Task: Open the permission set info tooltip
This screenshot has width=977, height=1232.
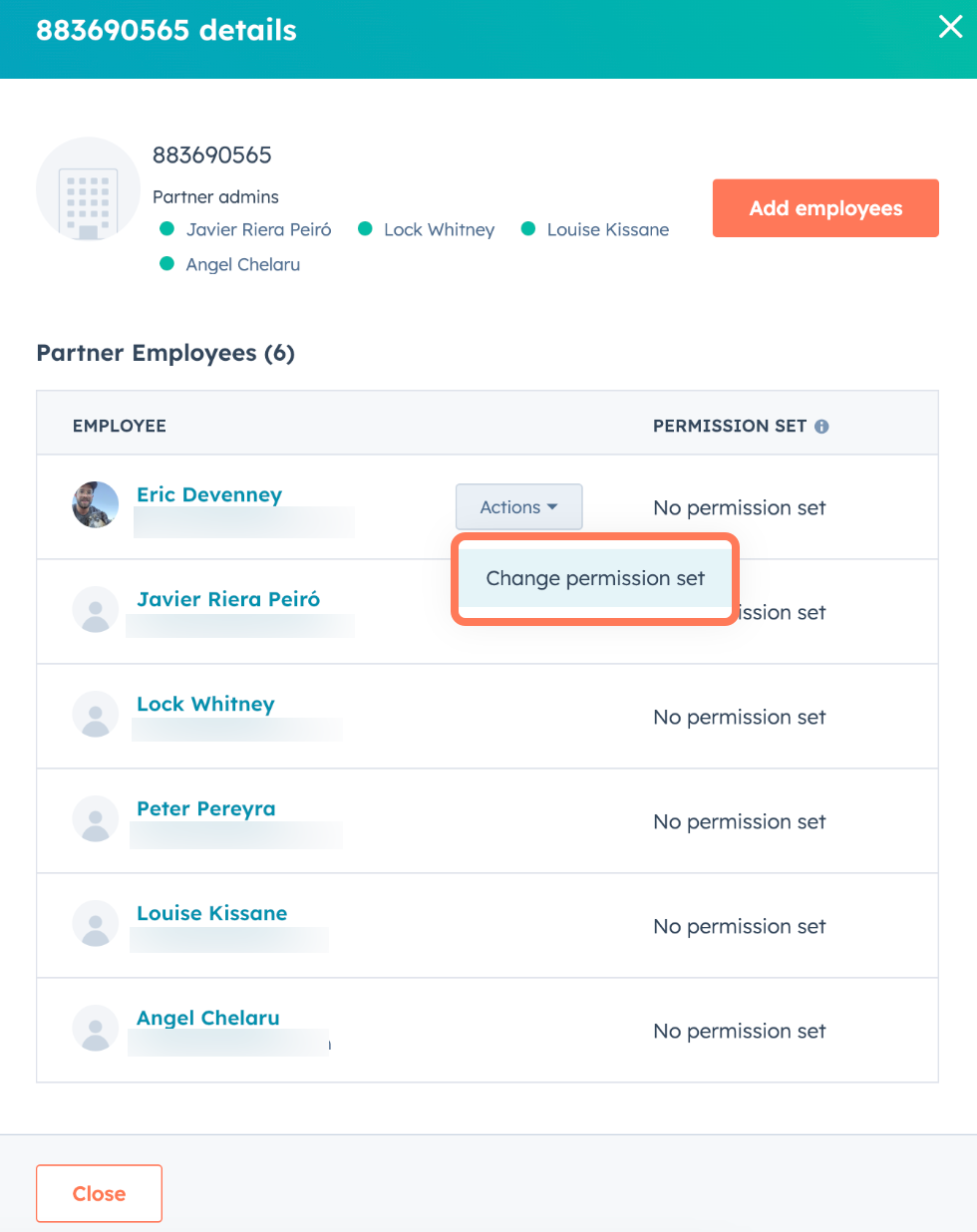Action: click(821, 426)
